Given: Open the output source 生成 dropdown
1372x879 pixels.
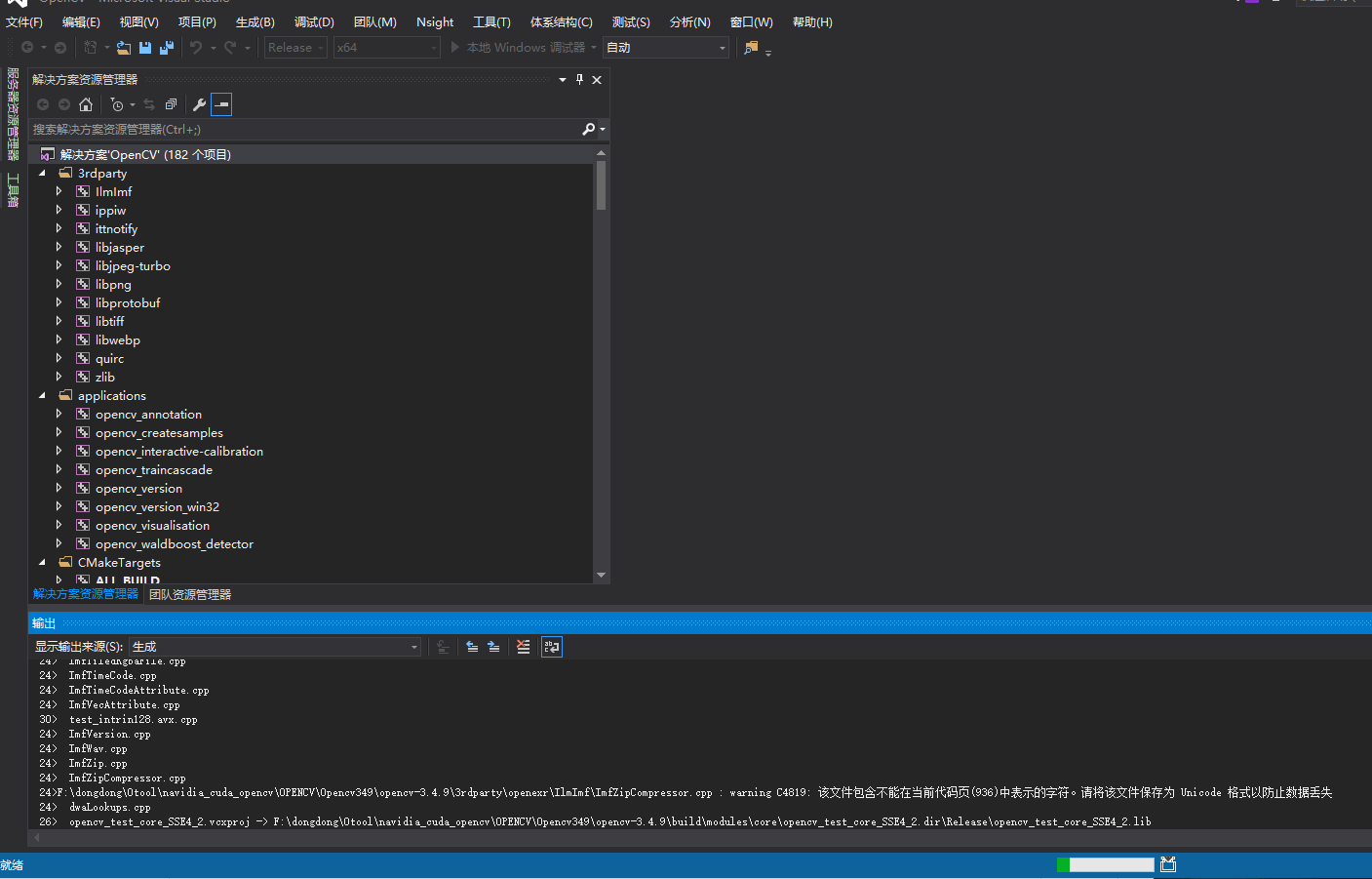Looking at the screenshot, I should tap(275, 647).
